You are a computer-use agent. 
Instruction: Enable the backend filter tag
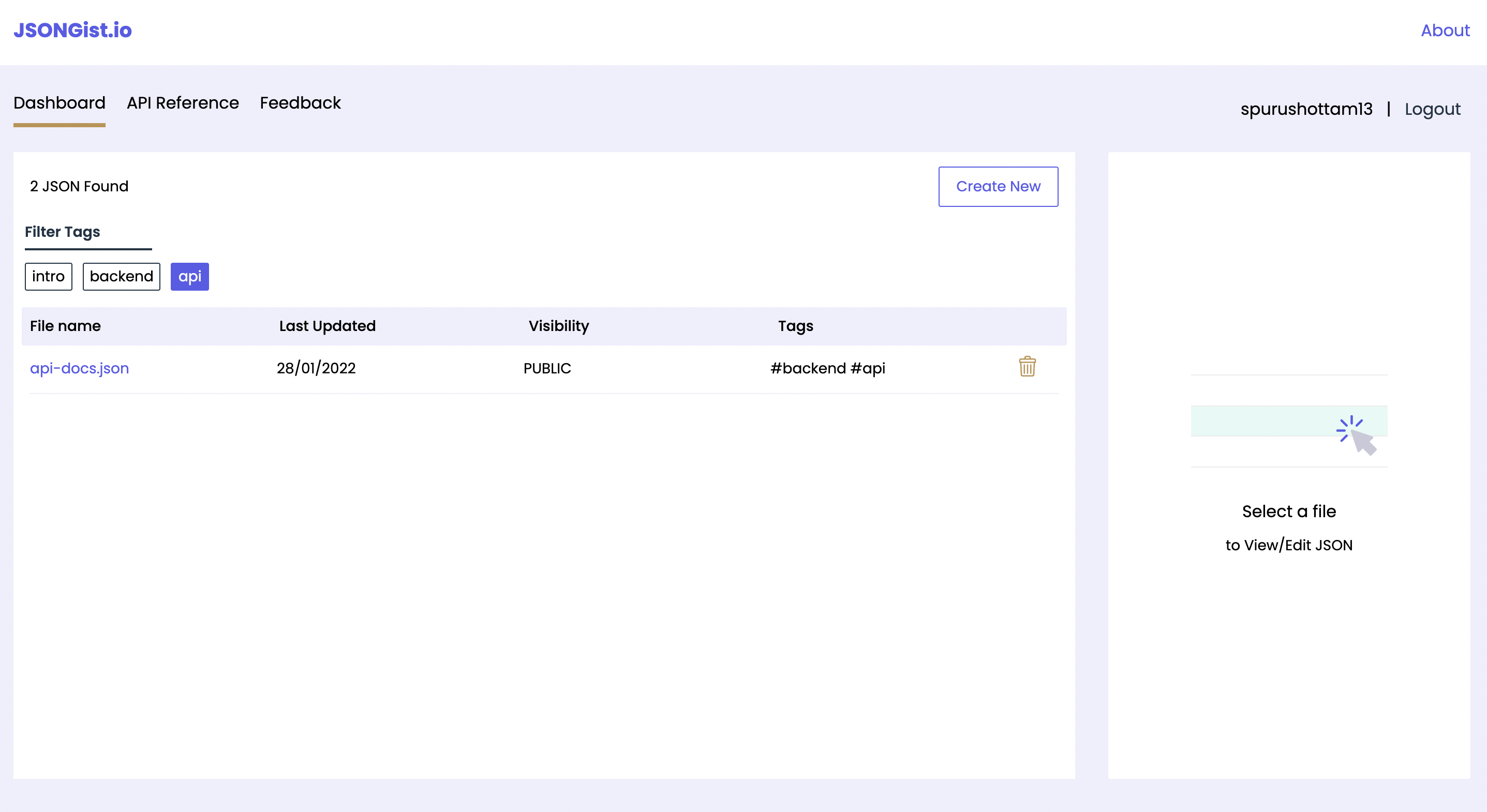121,276
